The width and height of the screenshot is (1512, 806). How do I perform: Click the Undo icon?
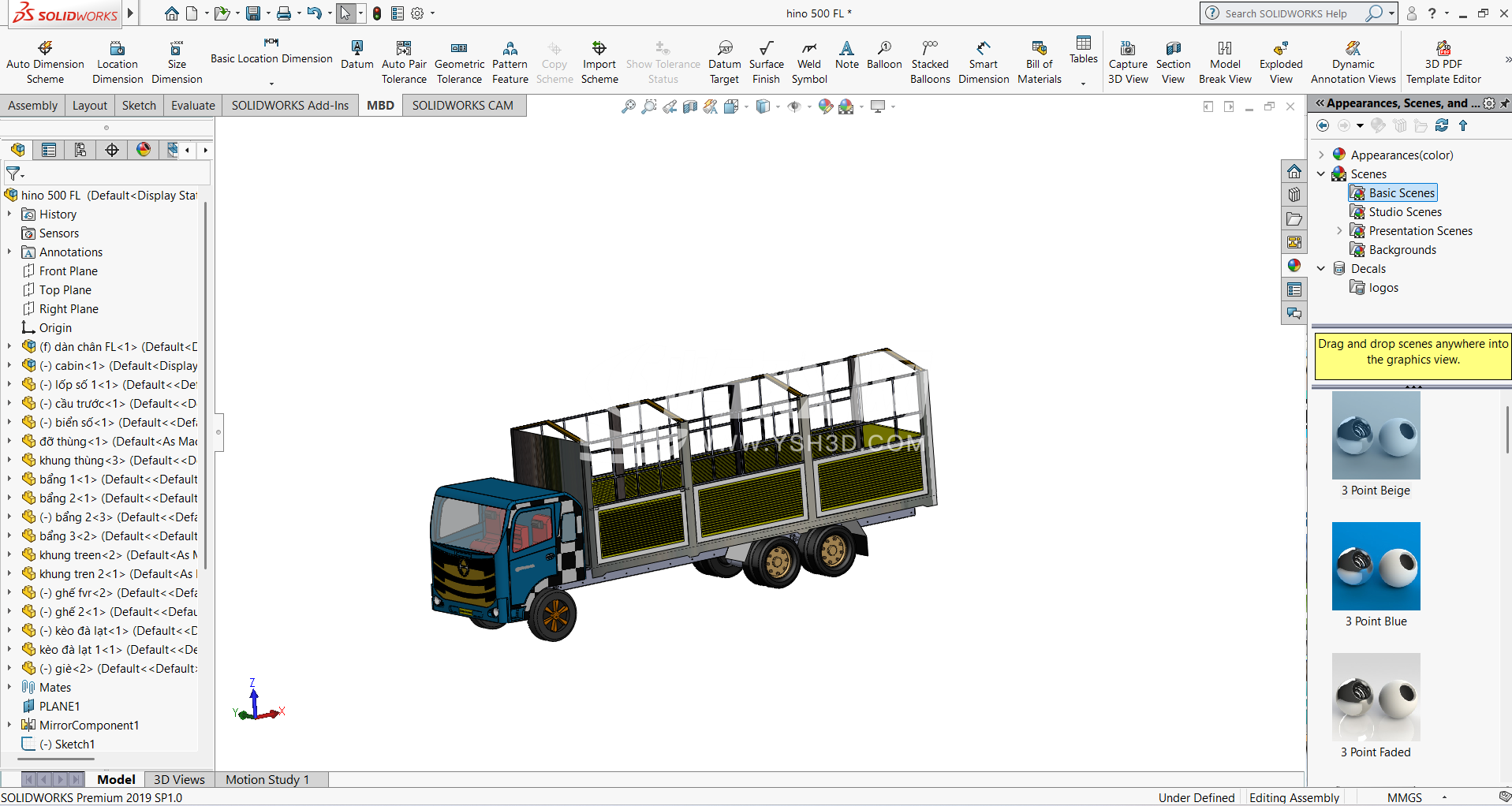click(314, 13)
